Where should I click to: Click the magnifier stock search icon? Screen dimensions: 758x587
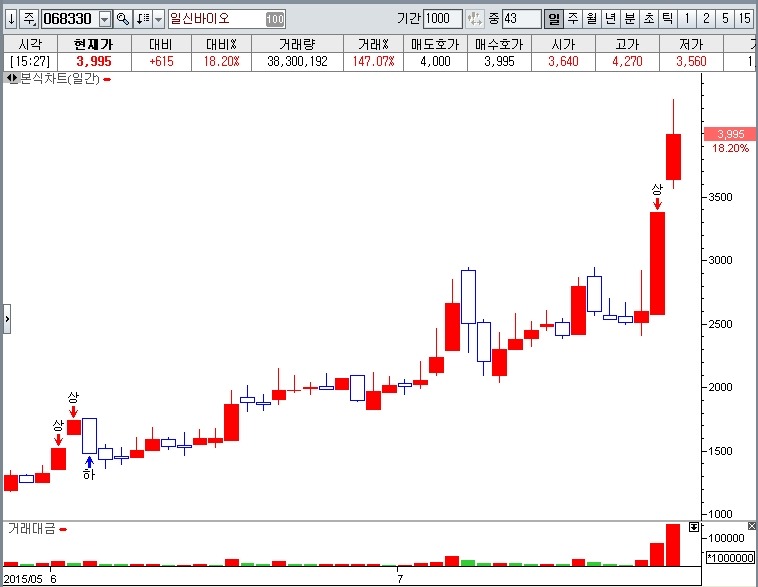[123, 19]
